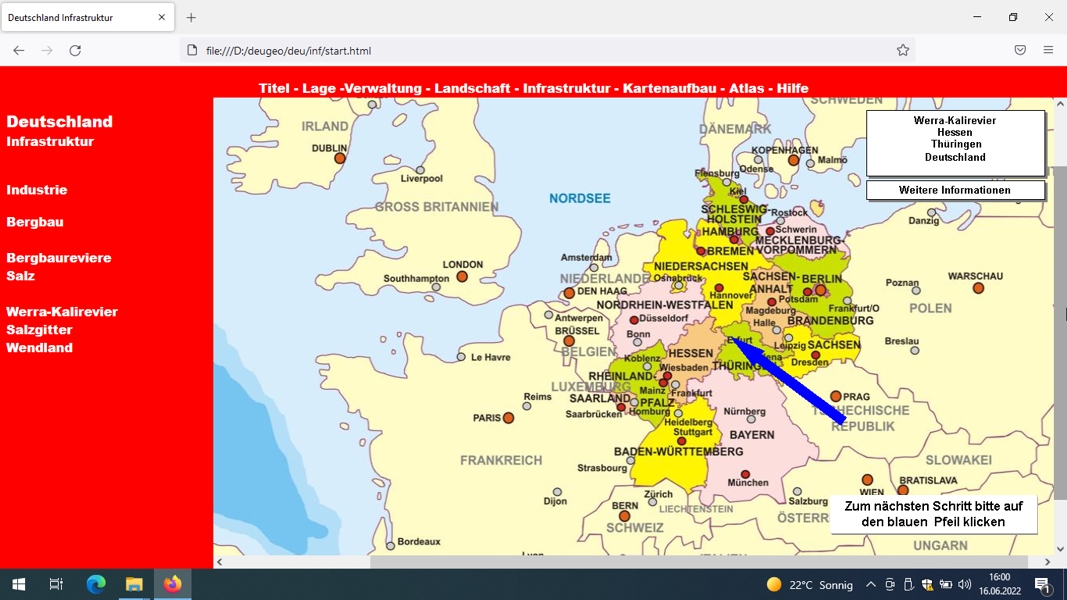The image size is (1067, 600).
Task: Open Microsoft Edge from the taskbar
Action: [96, 584]
